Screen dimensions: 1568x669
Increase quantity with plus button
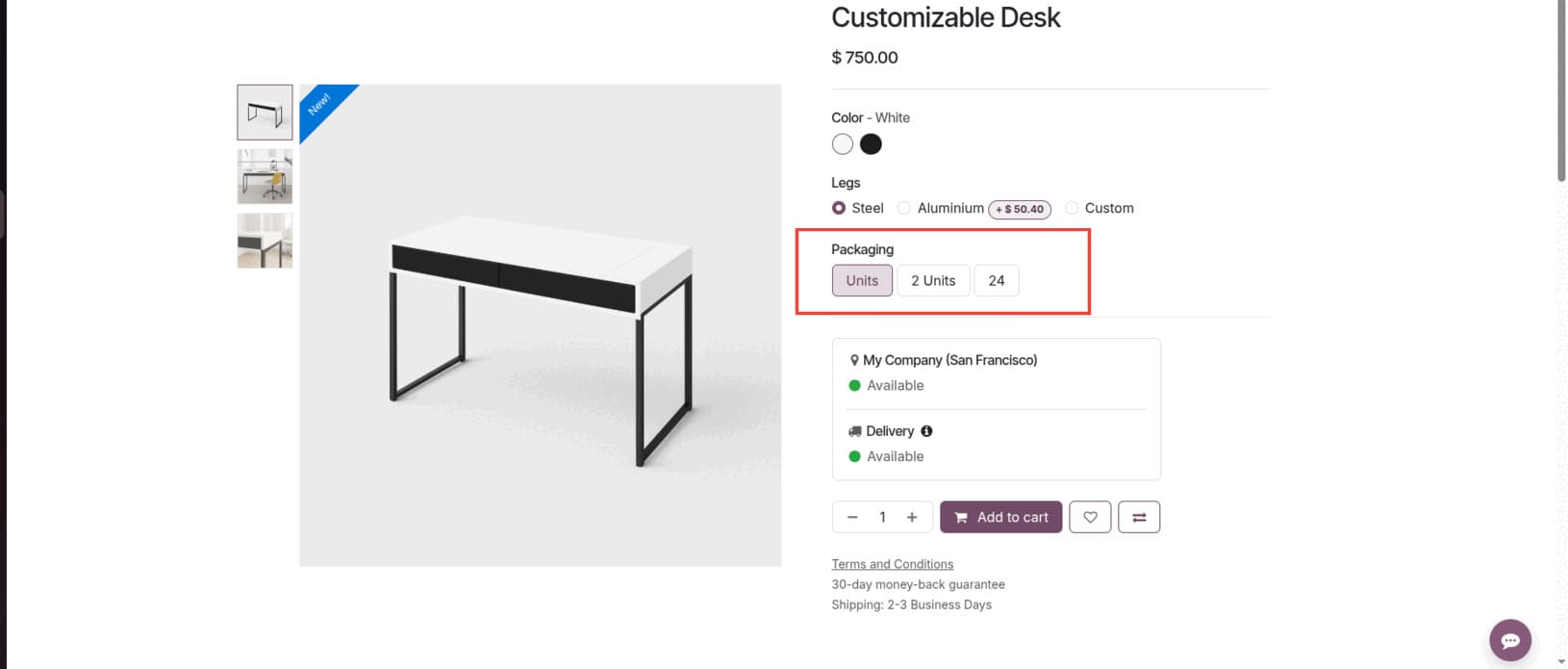(x=912, y=517)
